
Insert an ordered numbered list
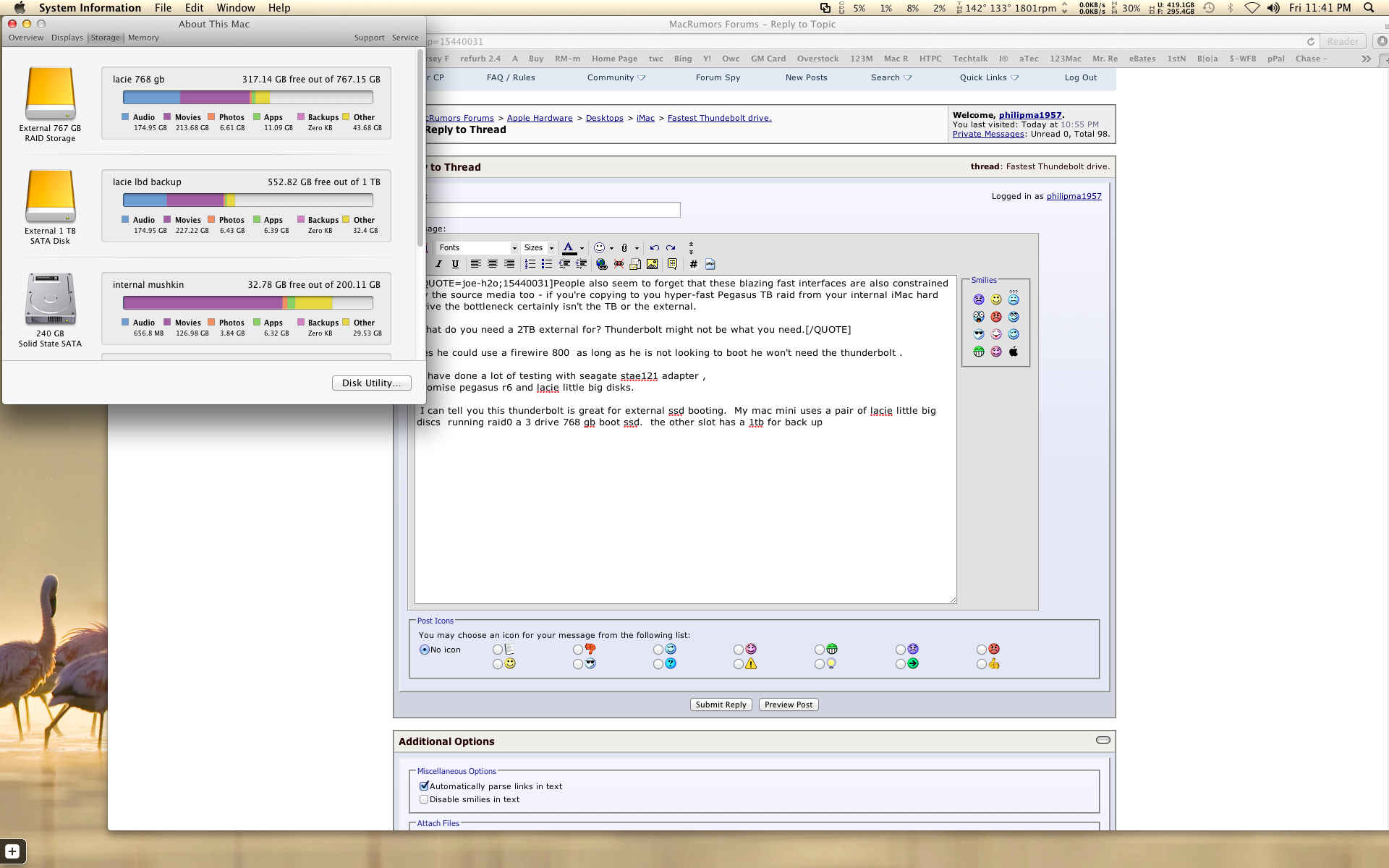(x=530, y=264)
